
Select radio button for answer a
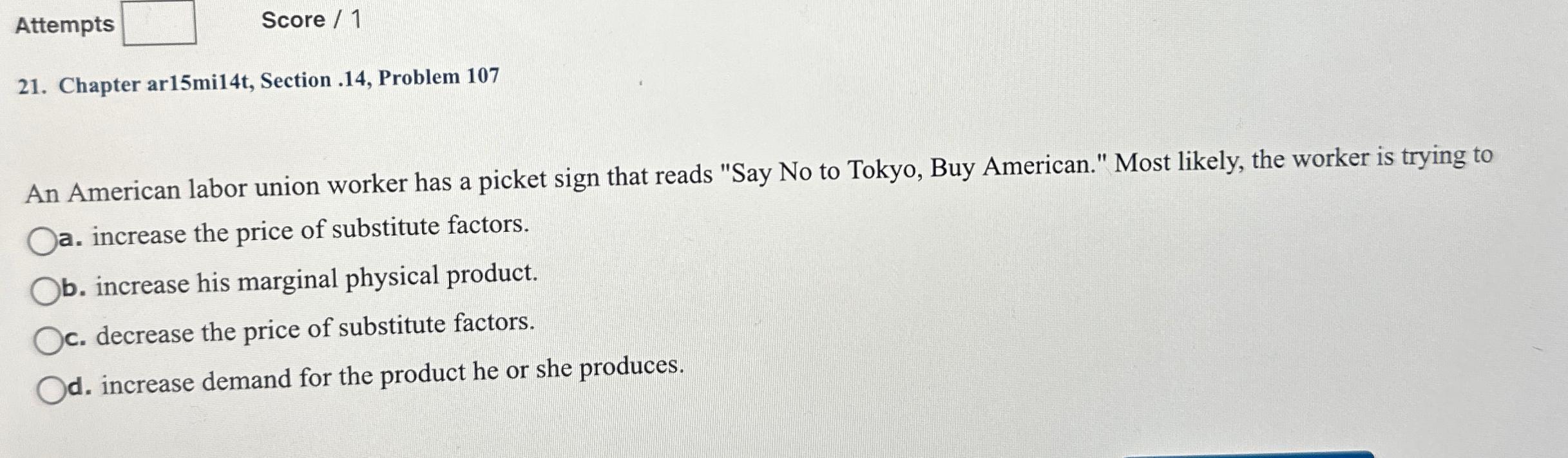coord(44,242)
